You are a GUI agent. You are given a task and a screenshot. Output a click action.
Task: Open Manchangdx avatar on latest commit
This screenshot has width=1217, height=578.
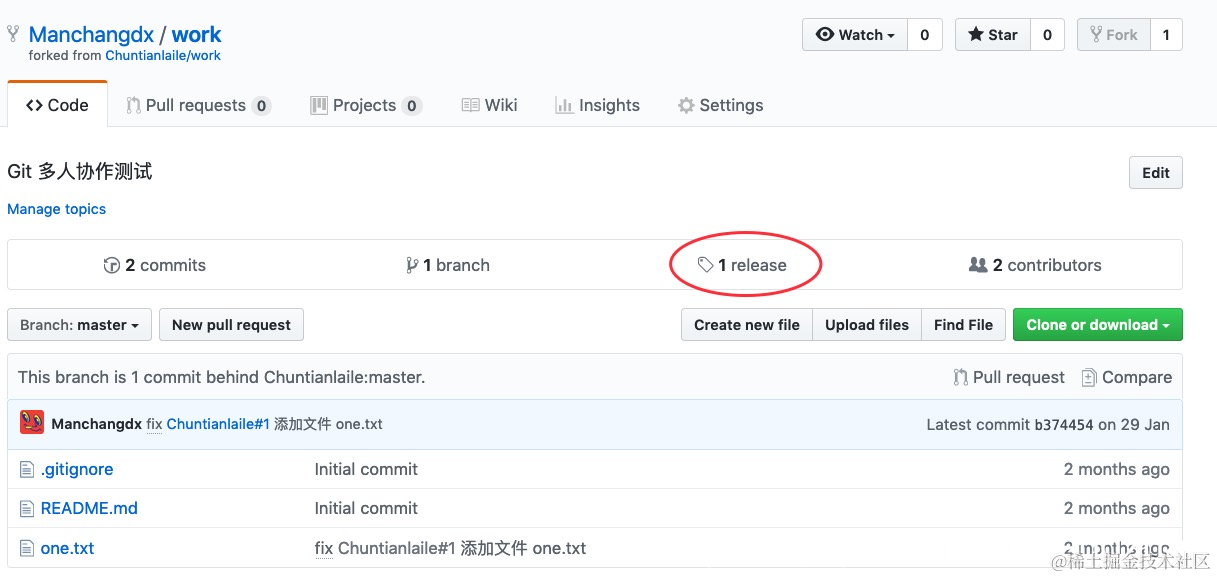32,423
